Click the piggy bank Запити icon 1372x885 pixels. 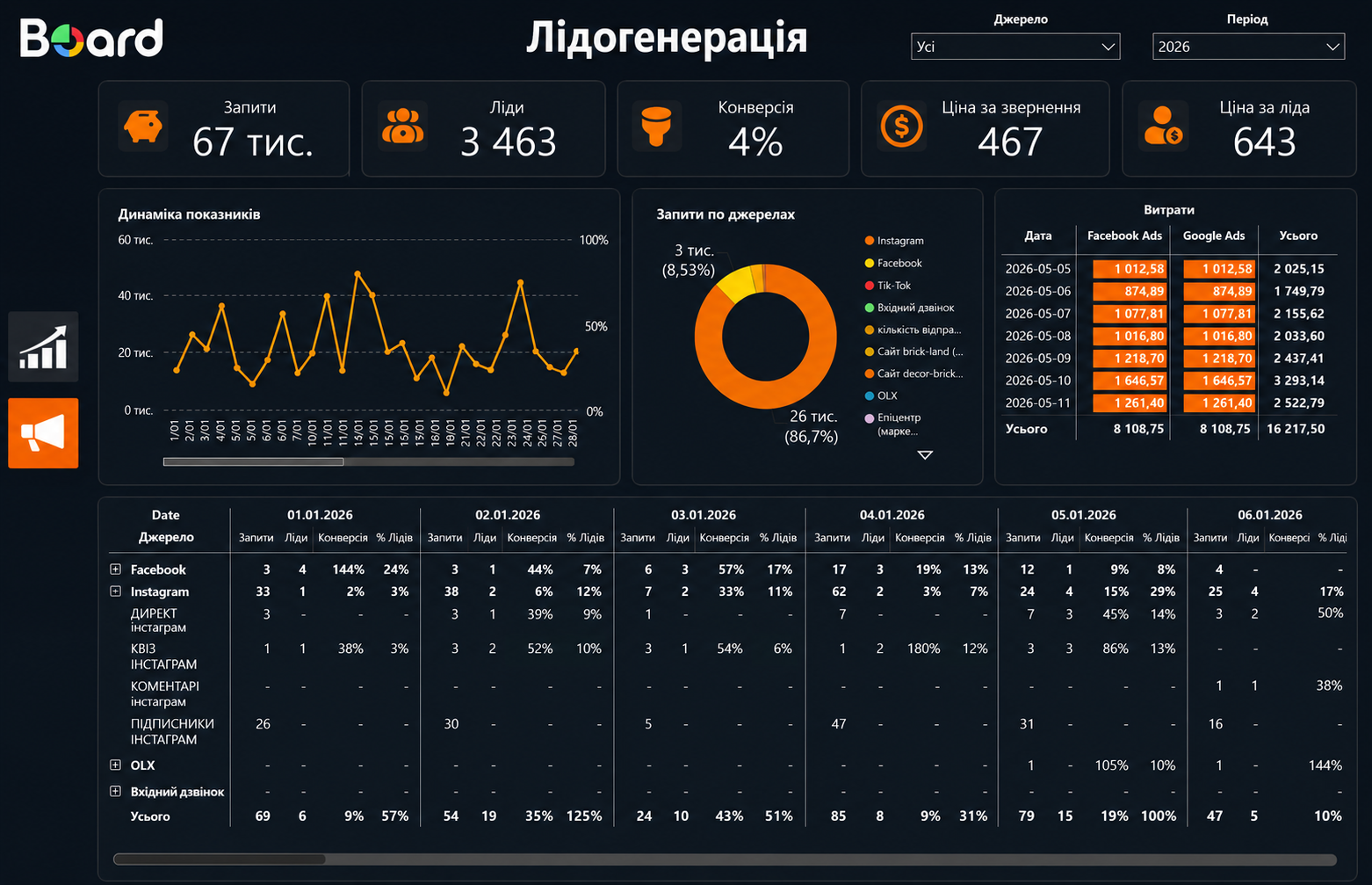[x=143, y=127]
